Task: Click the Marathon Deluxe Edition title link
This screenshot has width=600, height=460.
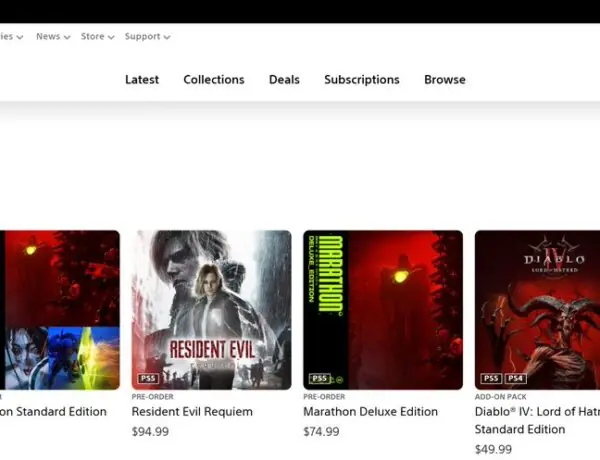Action: (x=370, y=412)
